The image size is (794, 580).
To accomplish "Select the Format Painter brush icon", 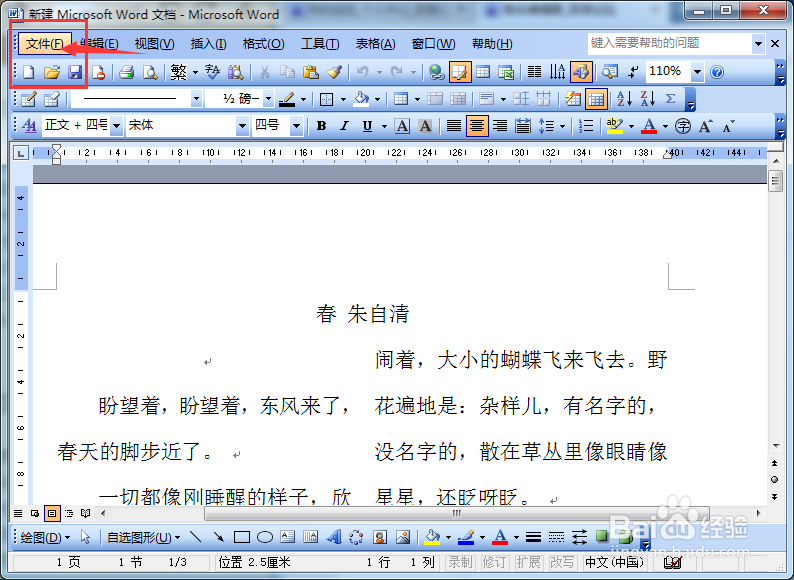I will tap(334, 72).
